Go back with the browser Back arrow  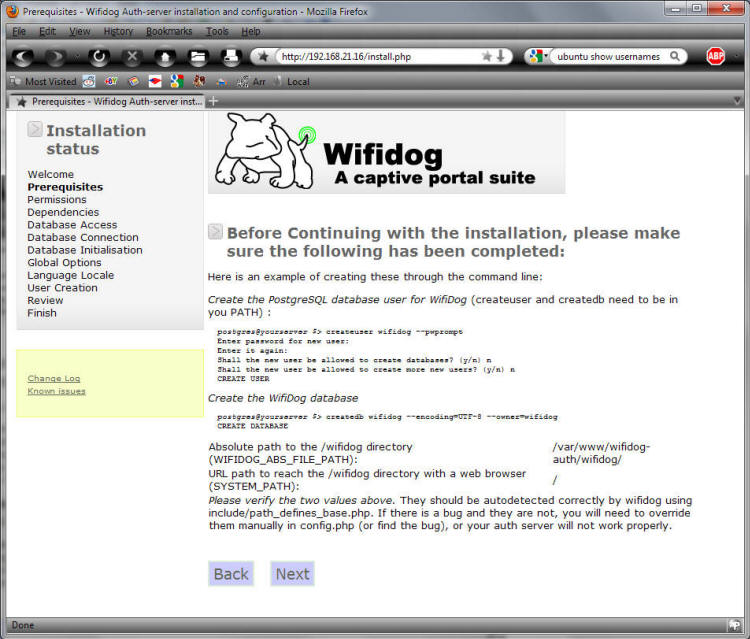click(x=22, y=57)
